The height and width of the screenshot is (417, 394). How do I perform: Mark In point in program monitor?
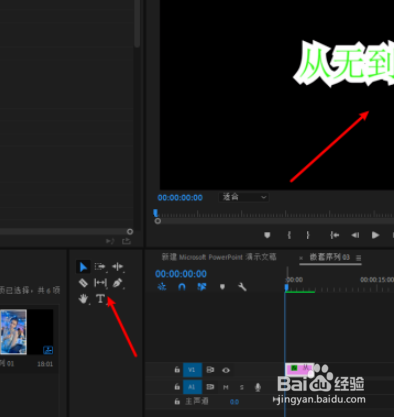[289, 235]
